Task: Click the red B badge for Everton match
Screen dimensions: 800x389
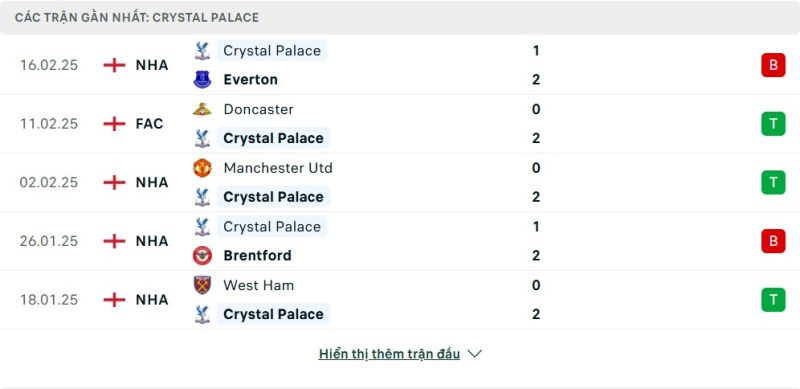Action: point(773,65)
